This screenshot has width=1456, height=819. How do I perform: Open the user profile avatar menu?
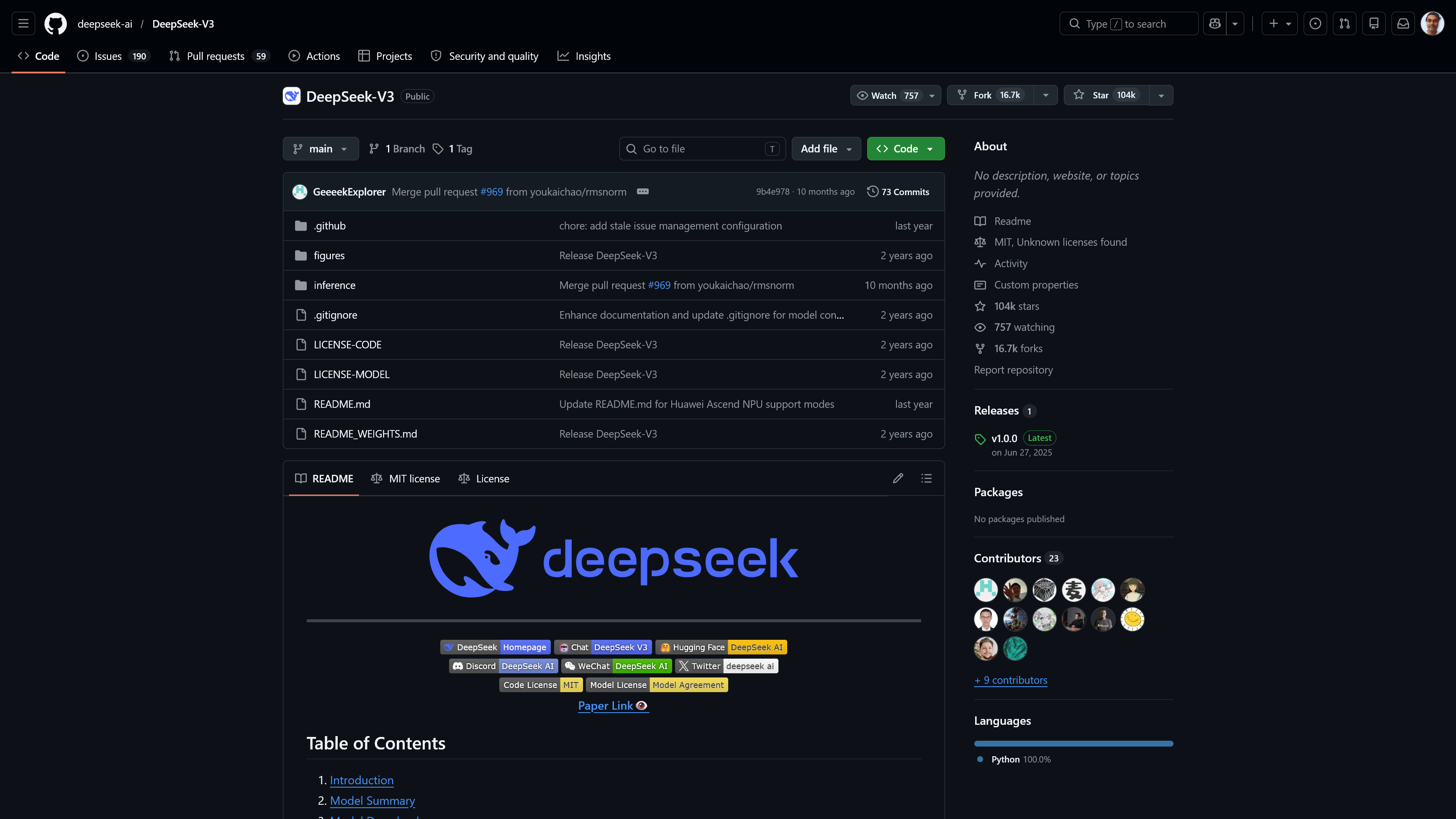tap(1433, 24)
